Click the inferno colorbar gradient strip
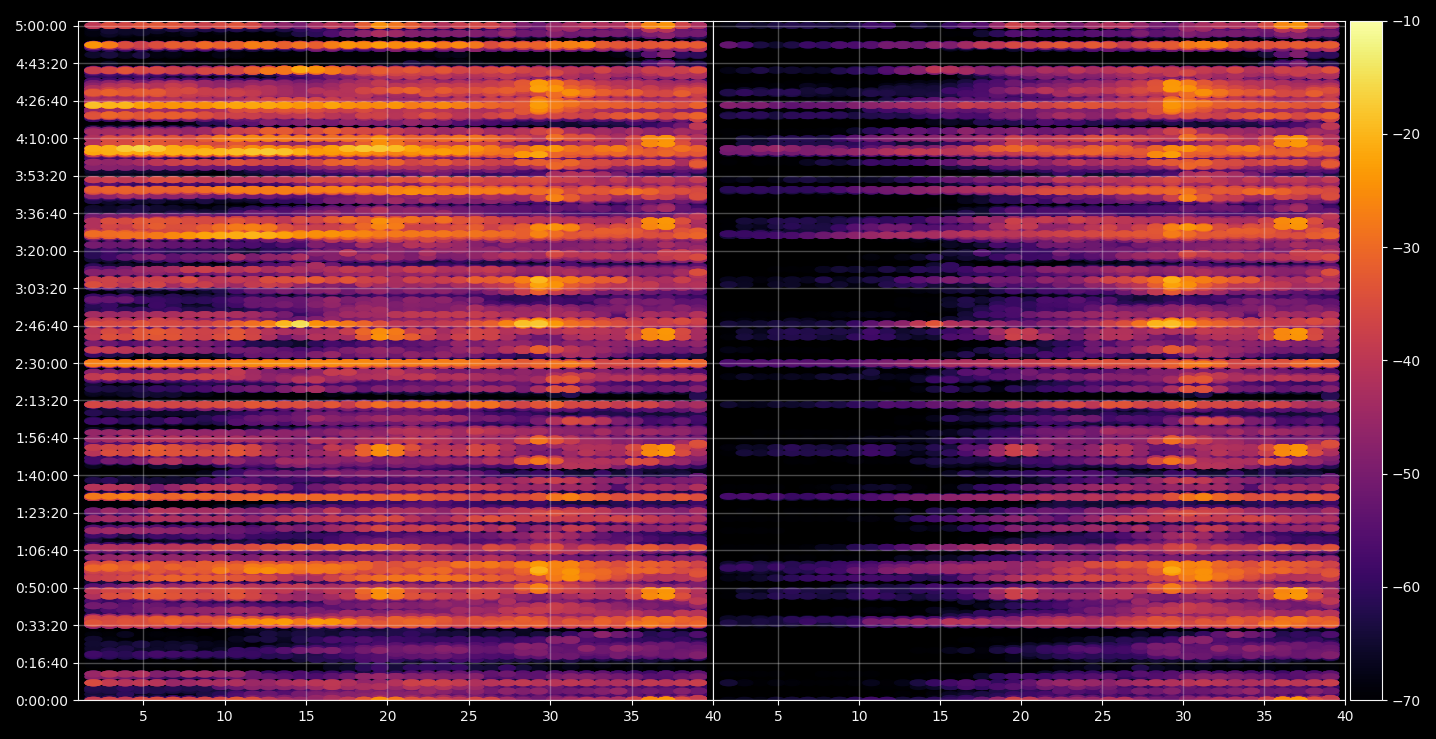Screen dimensions: 1436x739 (1366, 361)
